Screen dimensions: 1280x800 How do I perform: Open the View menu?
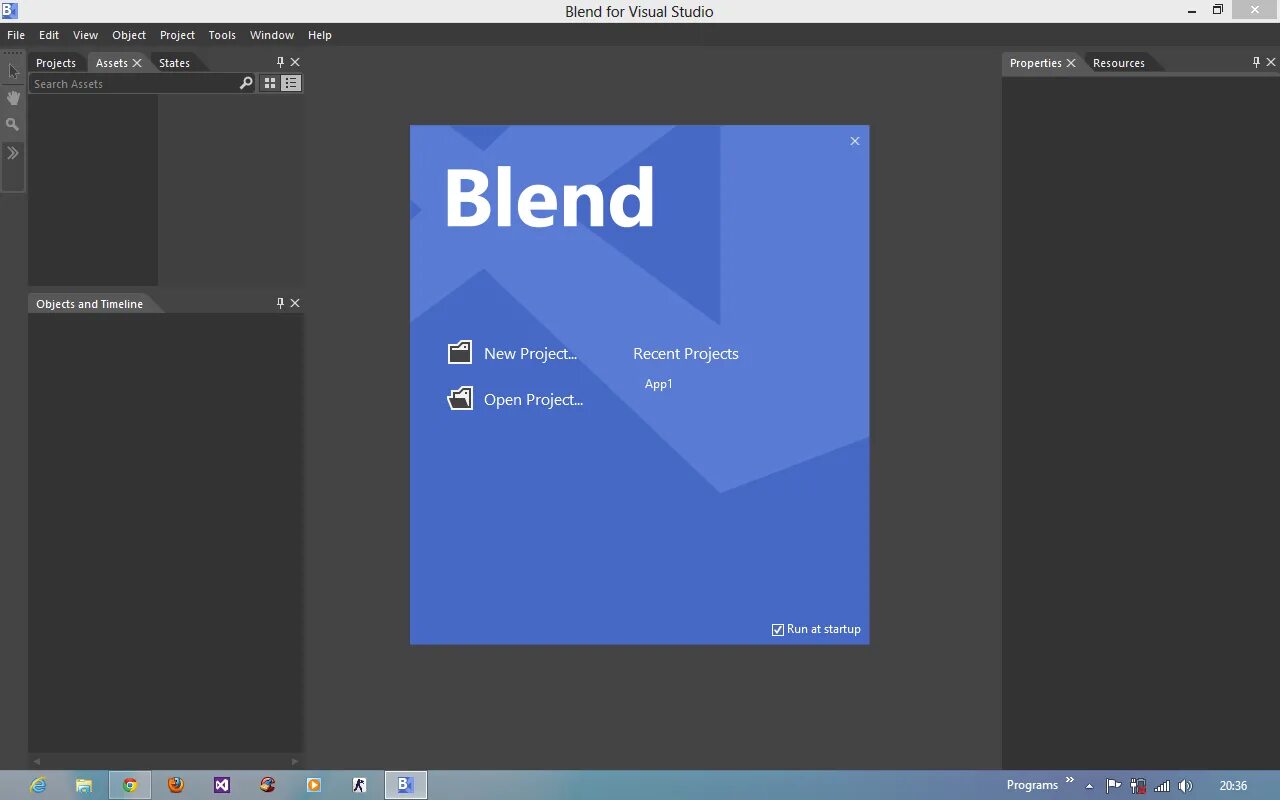pos(85,35)
